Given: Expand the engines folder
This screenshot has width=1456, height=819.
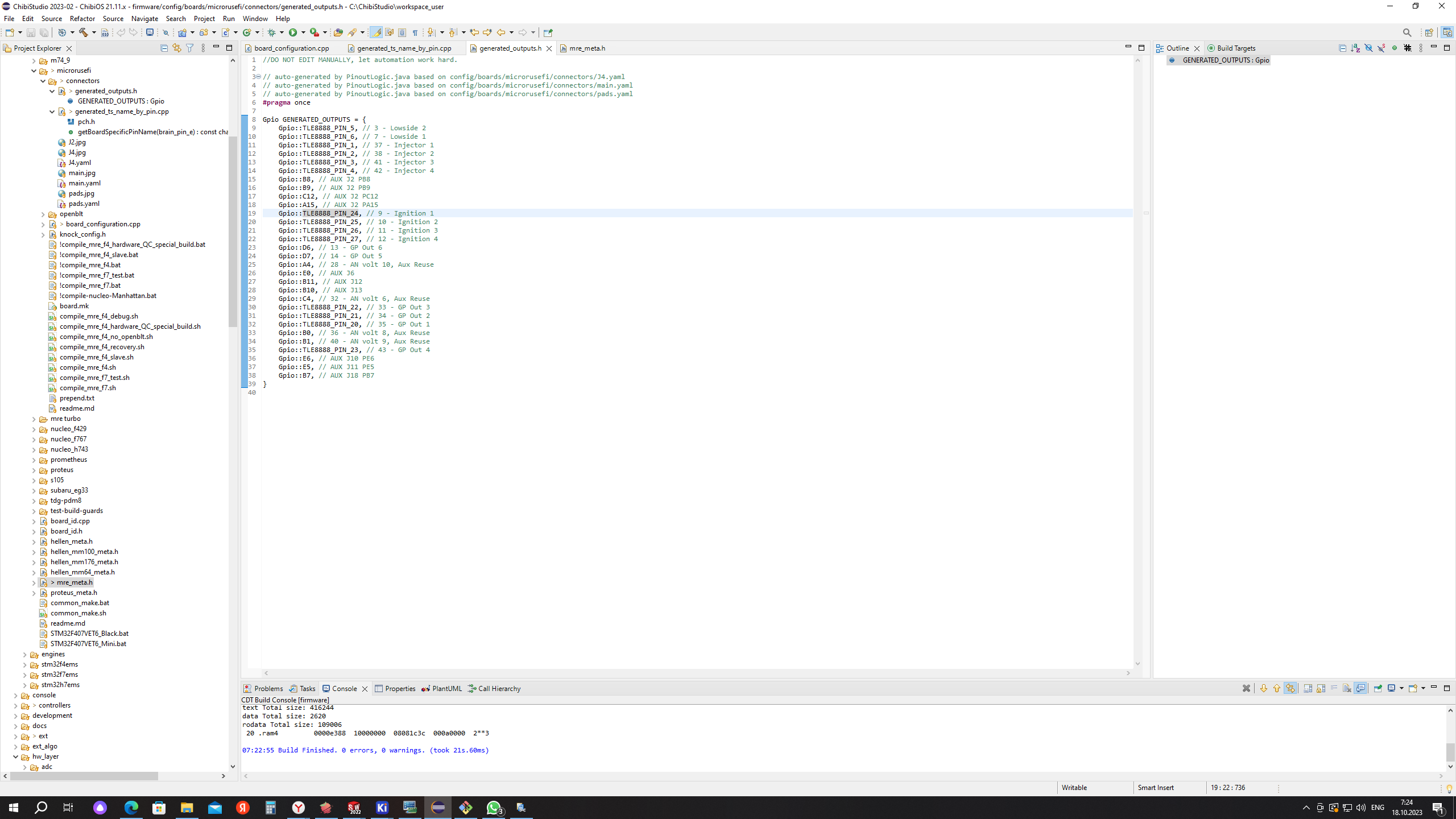Looking at the screenshot, I should coord(24,654).
